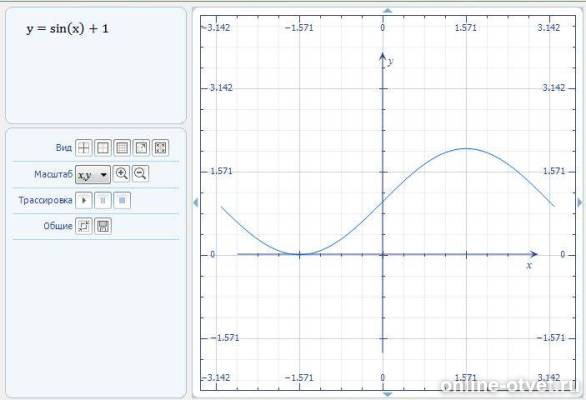Start tracing with the play button

click(x=84, y=200)
